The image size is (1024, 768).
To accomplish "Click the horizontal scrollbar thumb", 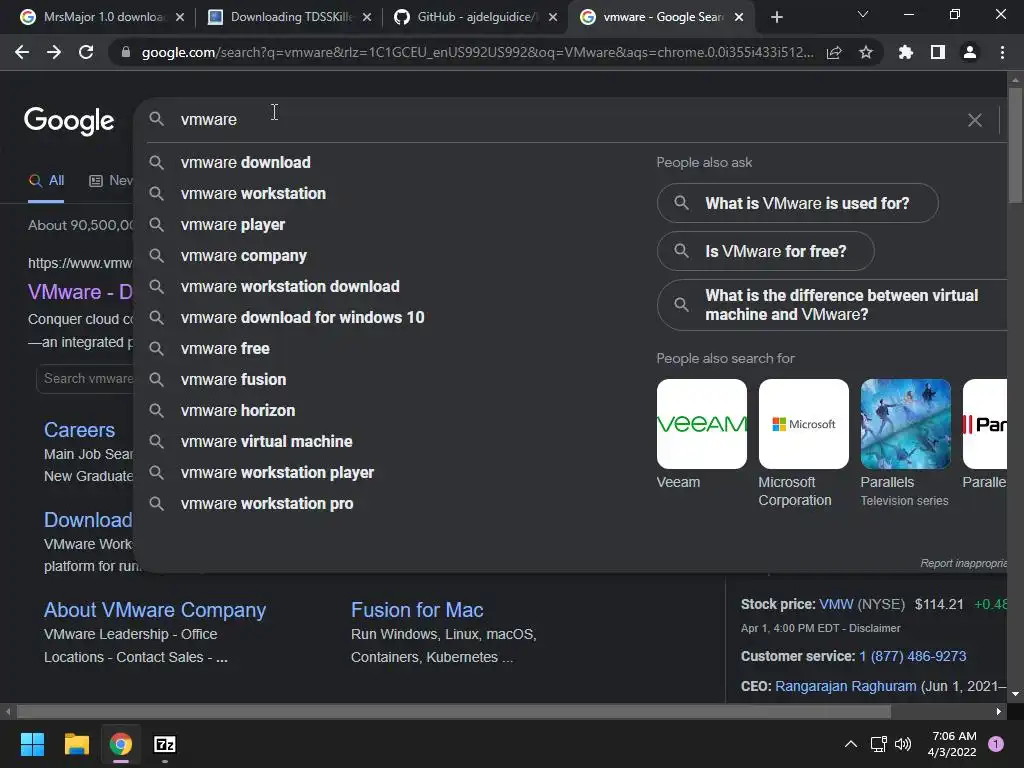I will (454, 711).
